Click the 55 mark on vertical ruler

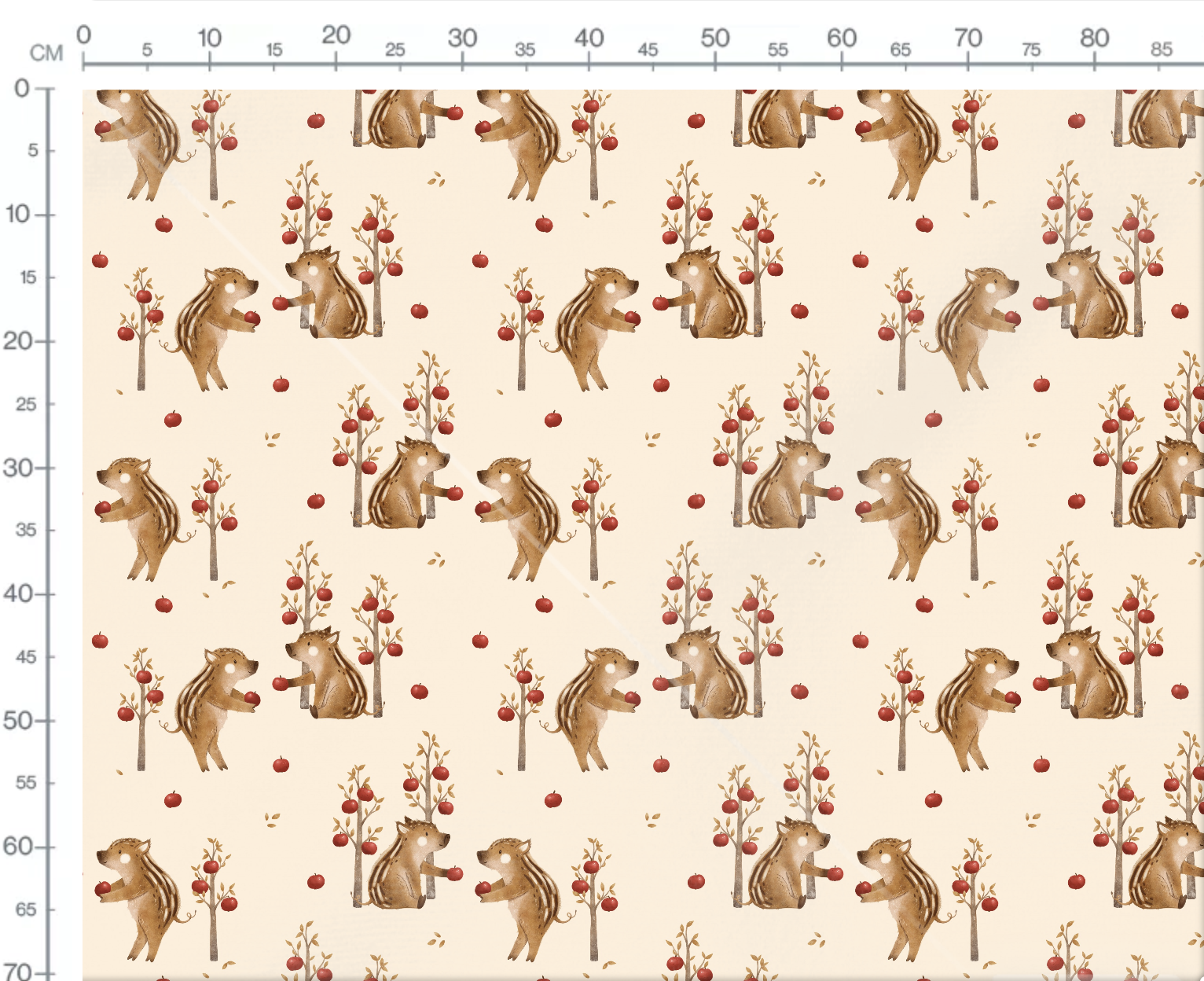tap(27, 783)
